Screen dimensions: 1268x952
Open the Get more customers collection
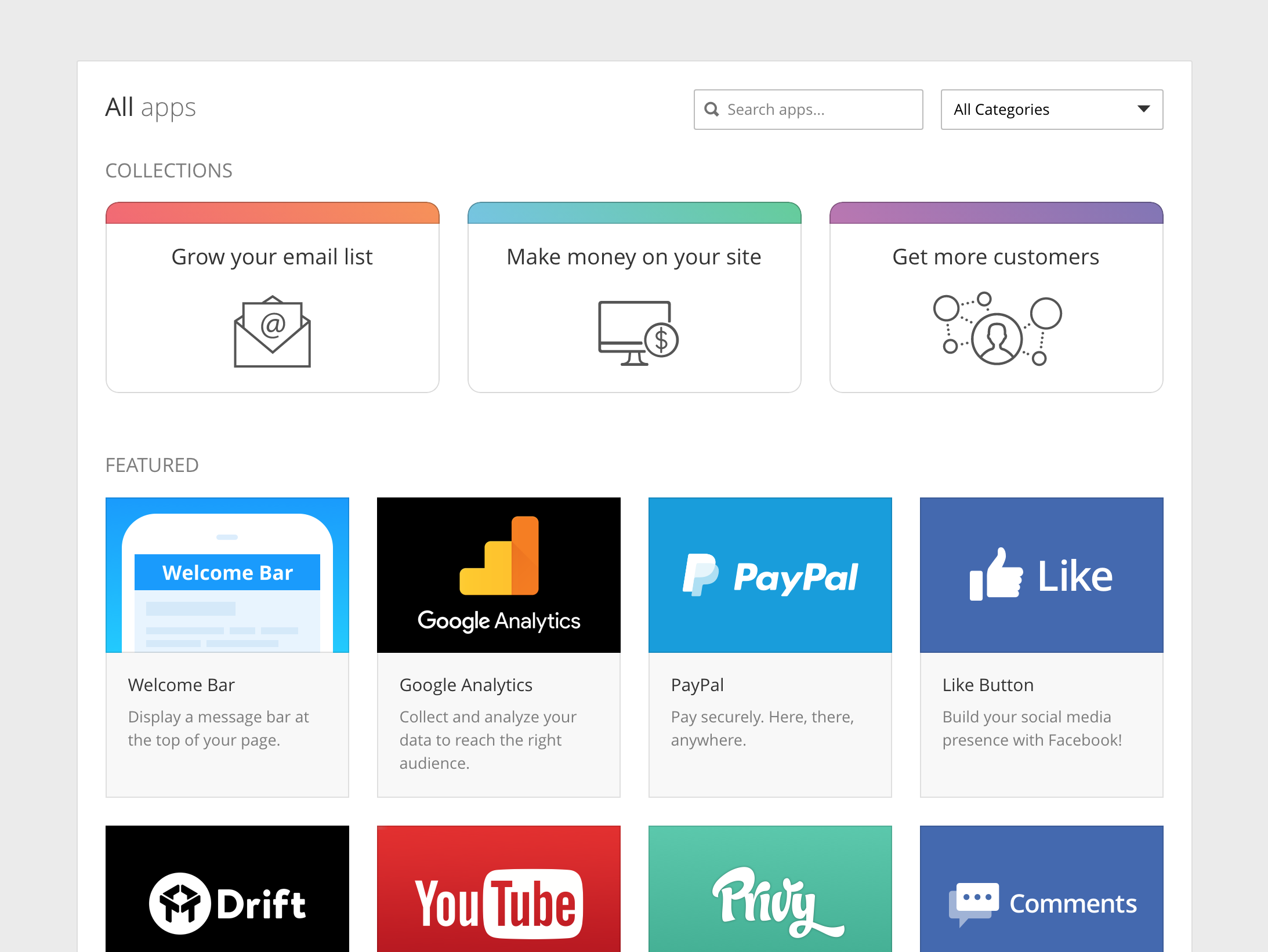[x=996, y=297]
